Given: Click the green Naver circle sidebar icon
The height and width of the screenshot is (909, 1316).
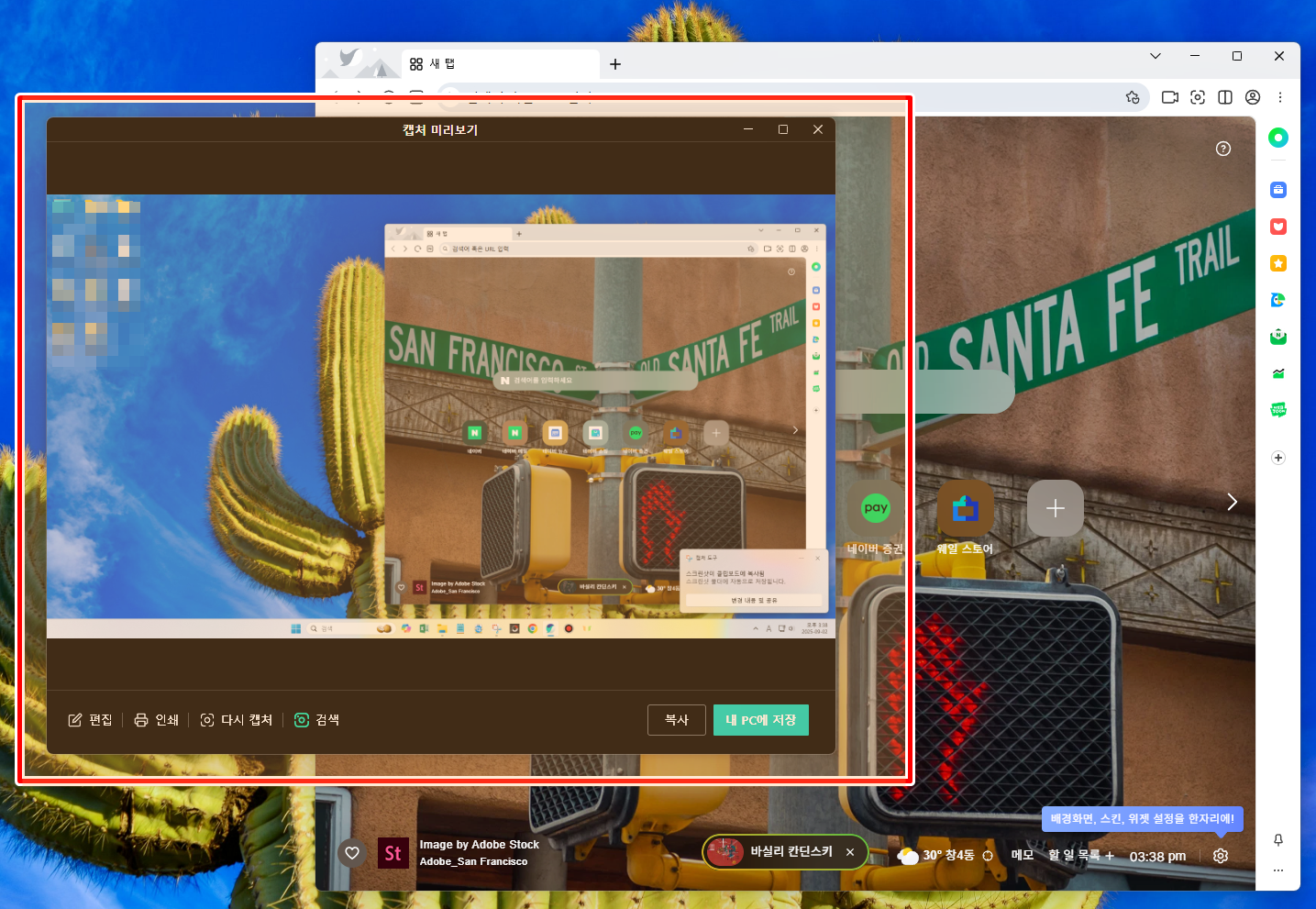Looking at the screenshot, I should point(1278,138).
